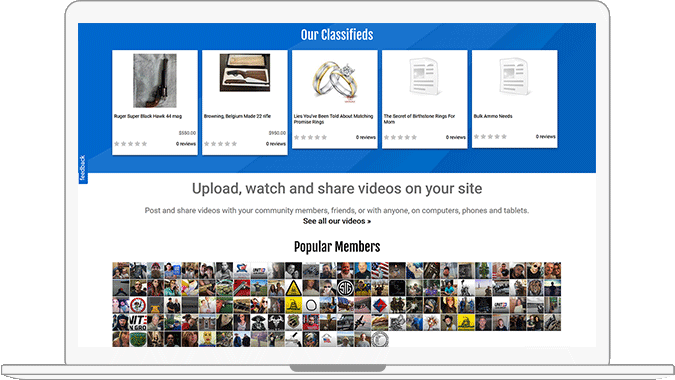Screen dimensions: 675x380
Task: Open The Secret of Birthstone Rings For Mom title
Action: click(x=419, y=119)
